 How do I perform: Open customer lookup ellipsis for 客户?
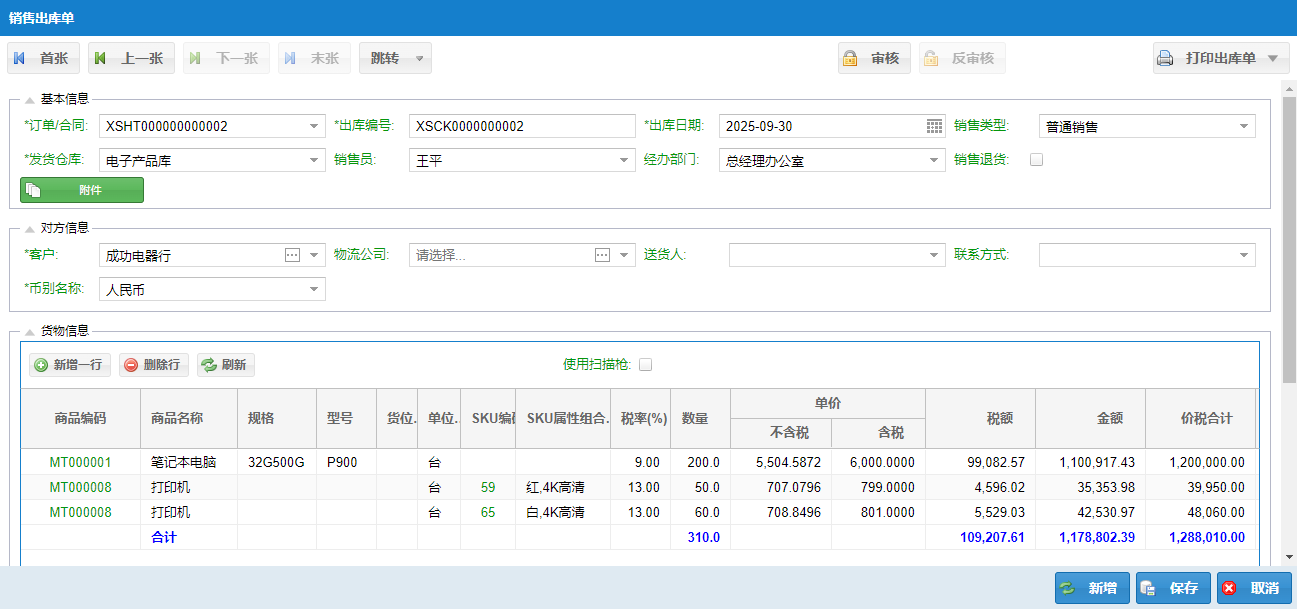[292, 256]
